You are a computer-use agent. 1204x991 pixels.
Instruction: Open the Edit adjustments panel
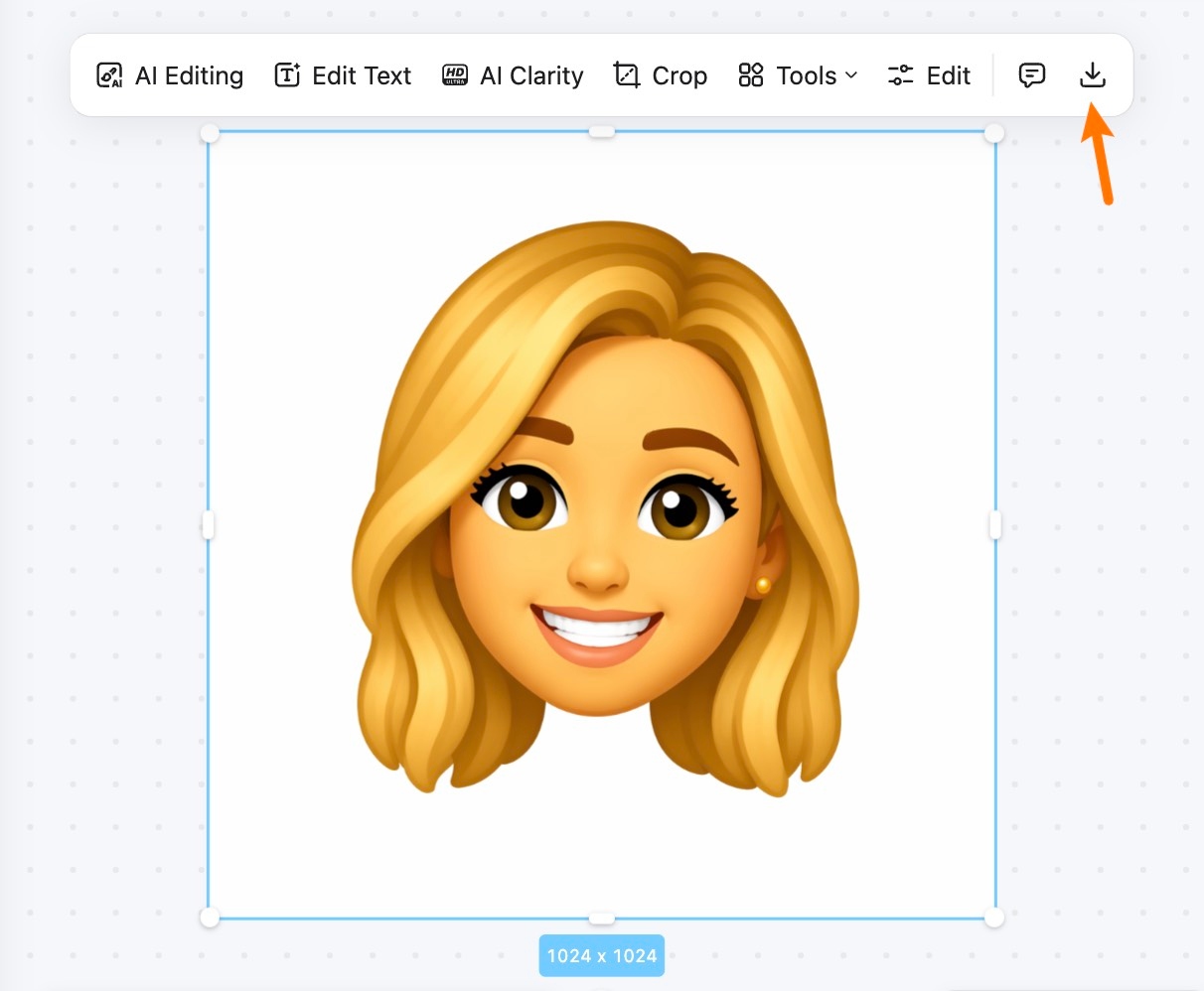929,75
